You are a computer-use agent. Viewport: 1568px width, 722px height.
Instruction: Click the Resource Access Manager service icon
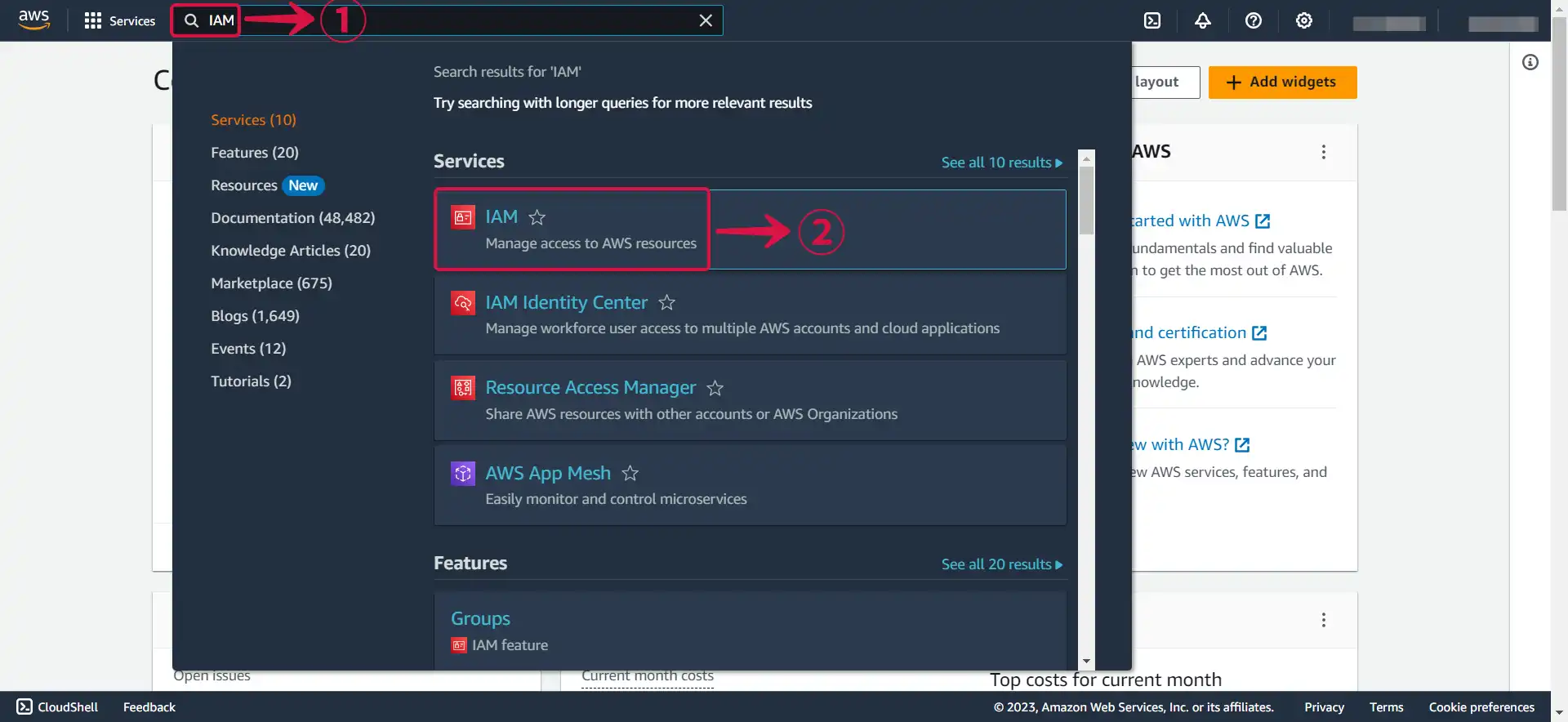point(463,388)
